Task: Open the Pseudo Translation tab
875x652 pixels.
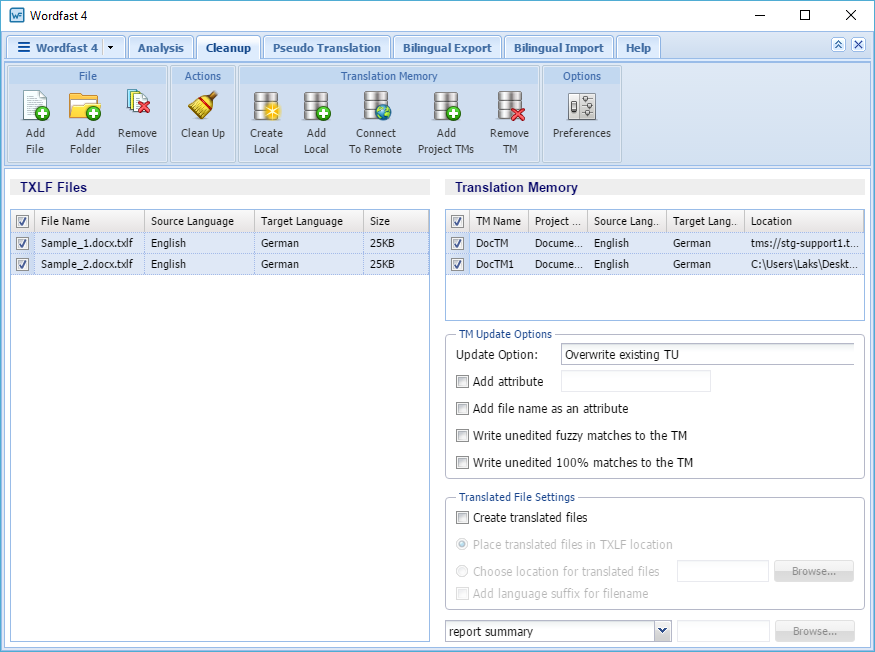Action: (326, 48)
